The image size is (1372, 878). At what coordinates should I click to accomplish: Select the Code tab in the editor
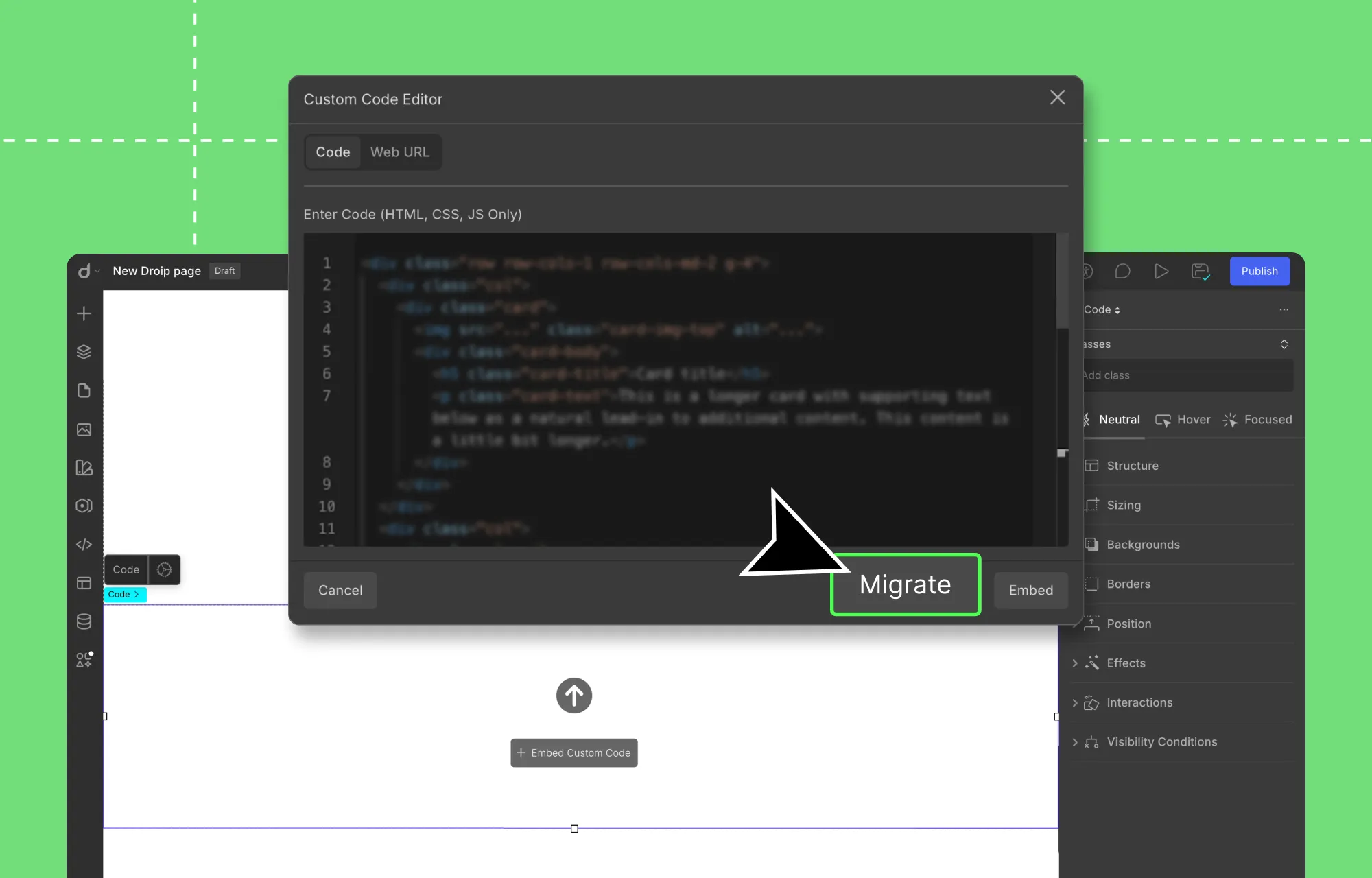click(333, 152)
